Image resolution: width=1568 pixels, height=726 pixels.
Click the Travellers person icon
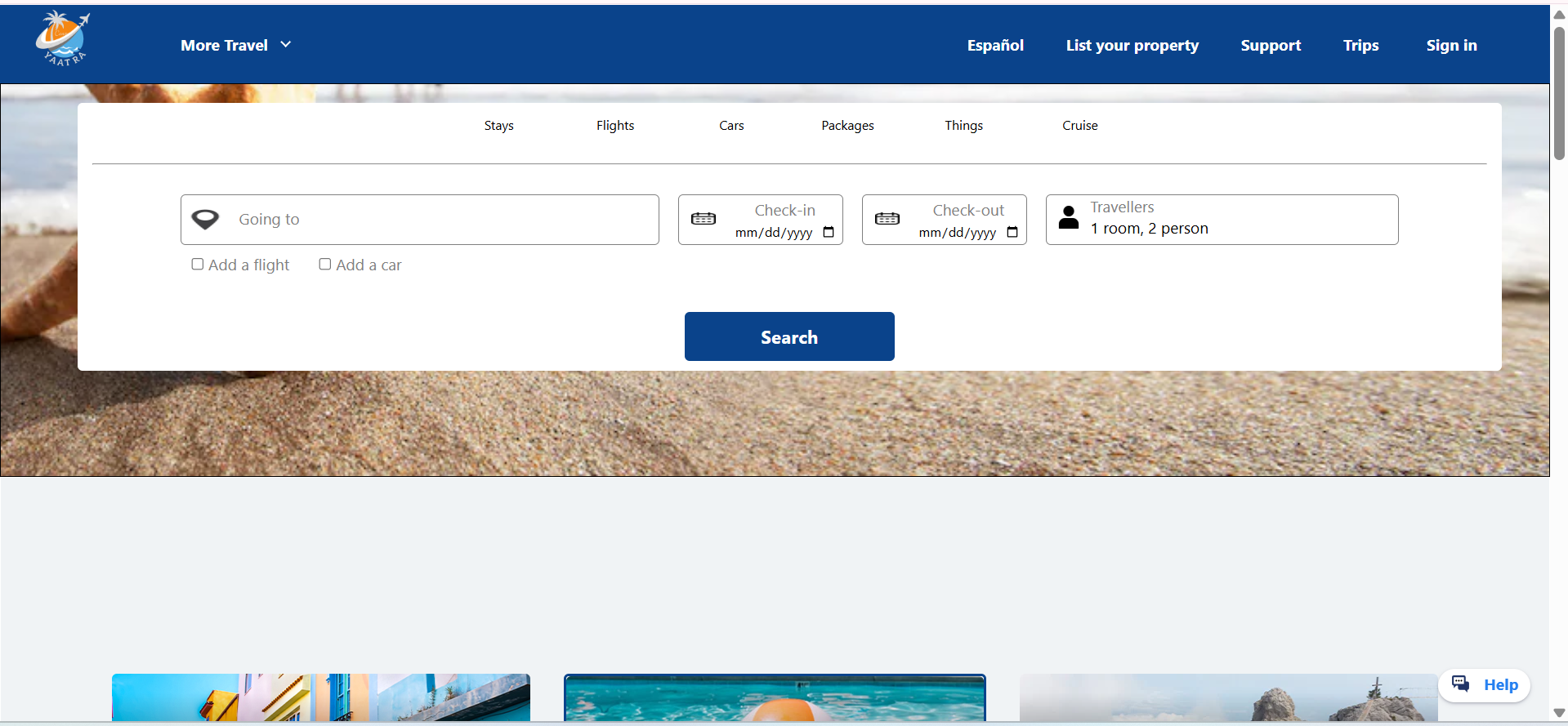coord(1069,217)
